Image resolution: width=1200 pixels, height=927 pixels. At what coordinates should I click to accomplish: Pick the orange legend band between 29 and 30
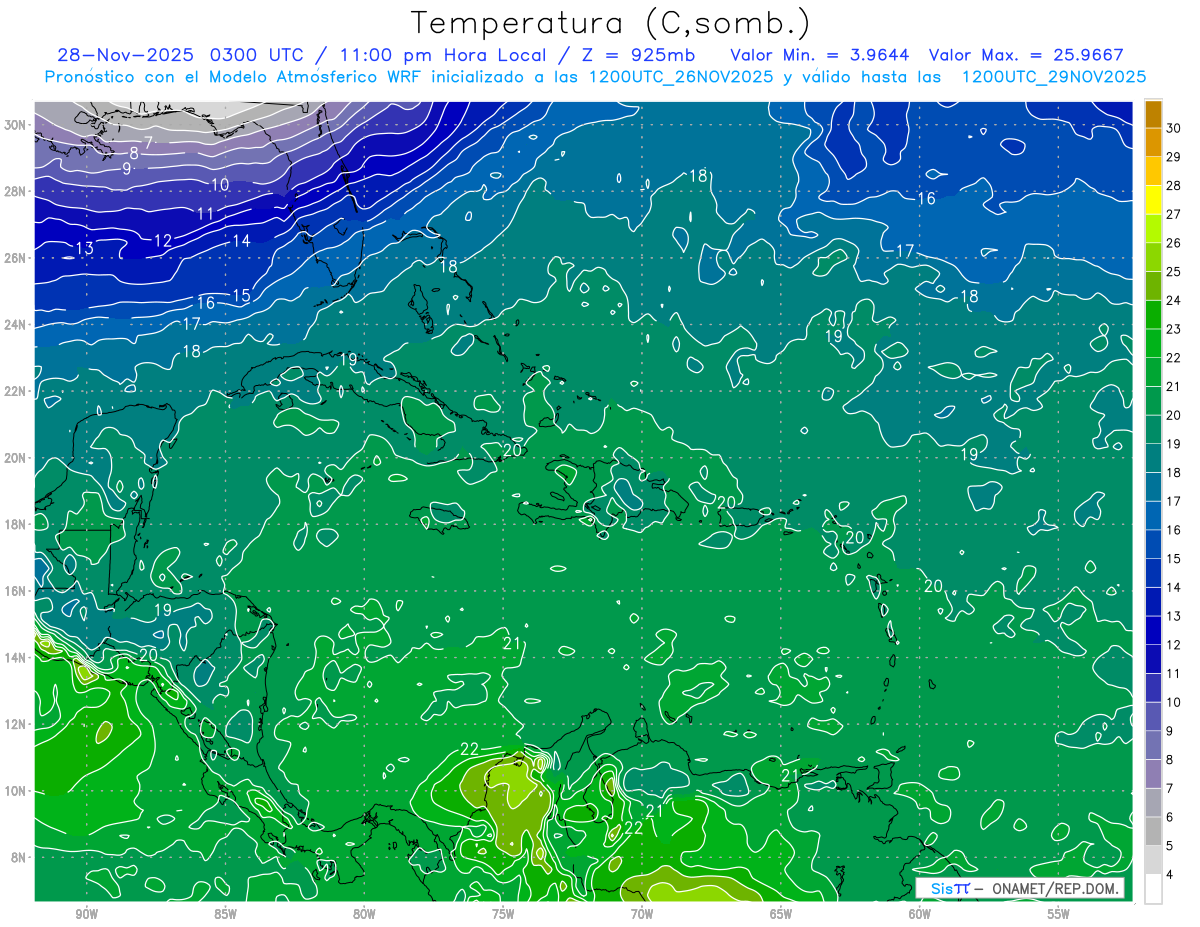pos(1153,143)
